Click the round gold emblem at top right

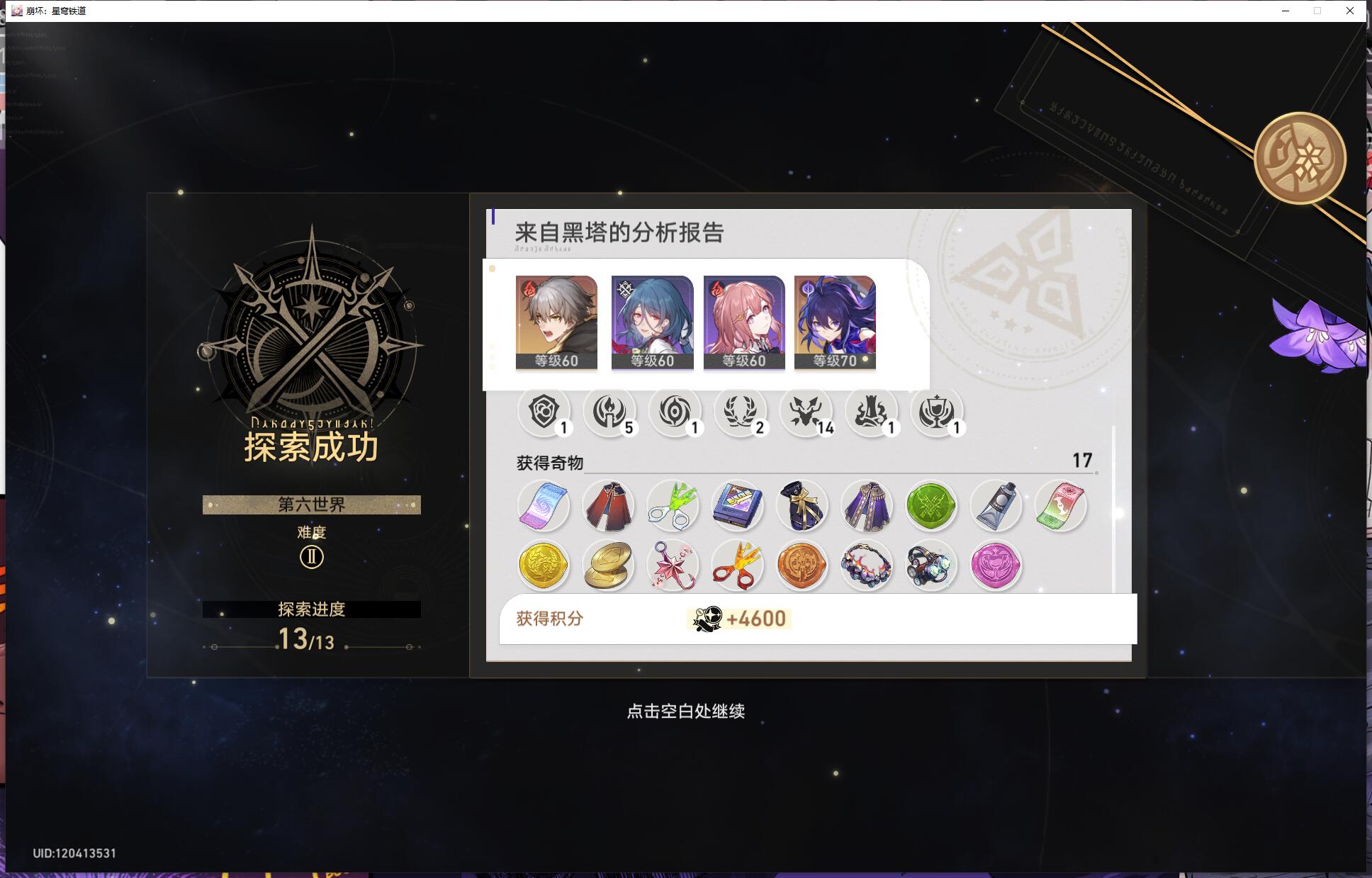[1300, 158]
